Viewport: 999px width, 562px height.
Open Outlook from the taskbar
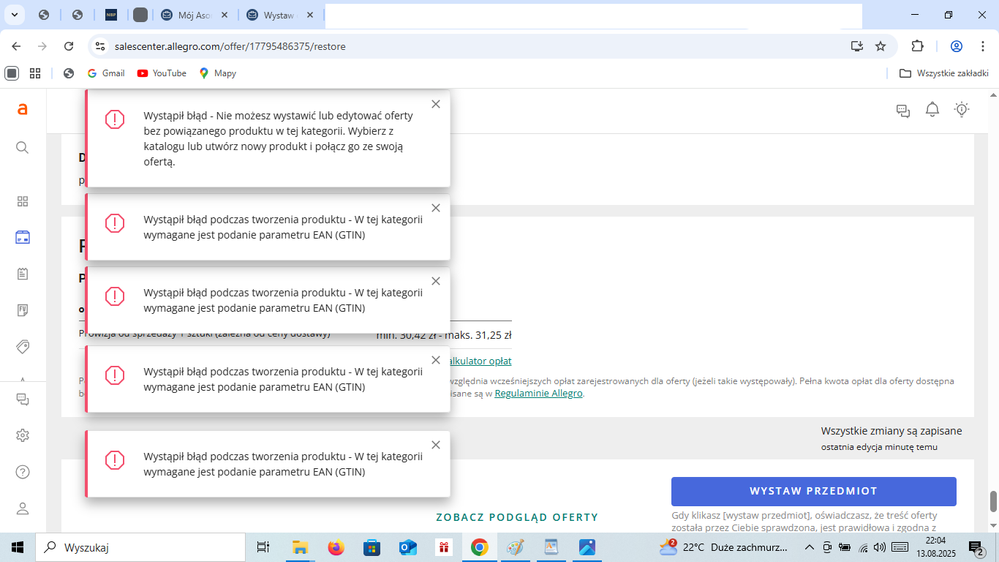(408, 547)
